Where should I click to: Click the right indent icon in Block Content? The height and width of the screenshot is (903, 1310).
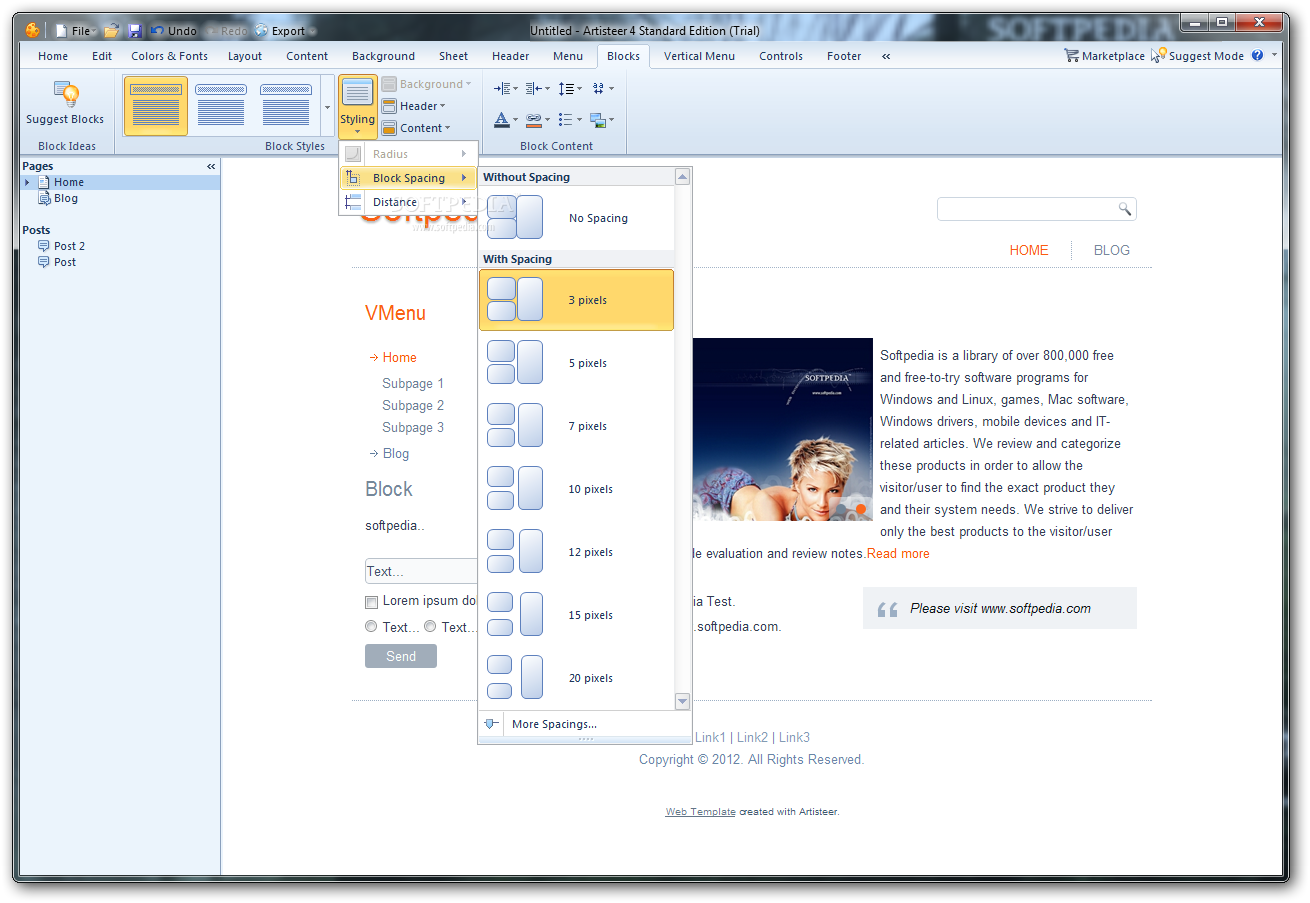click(539, 88)
